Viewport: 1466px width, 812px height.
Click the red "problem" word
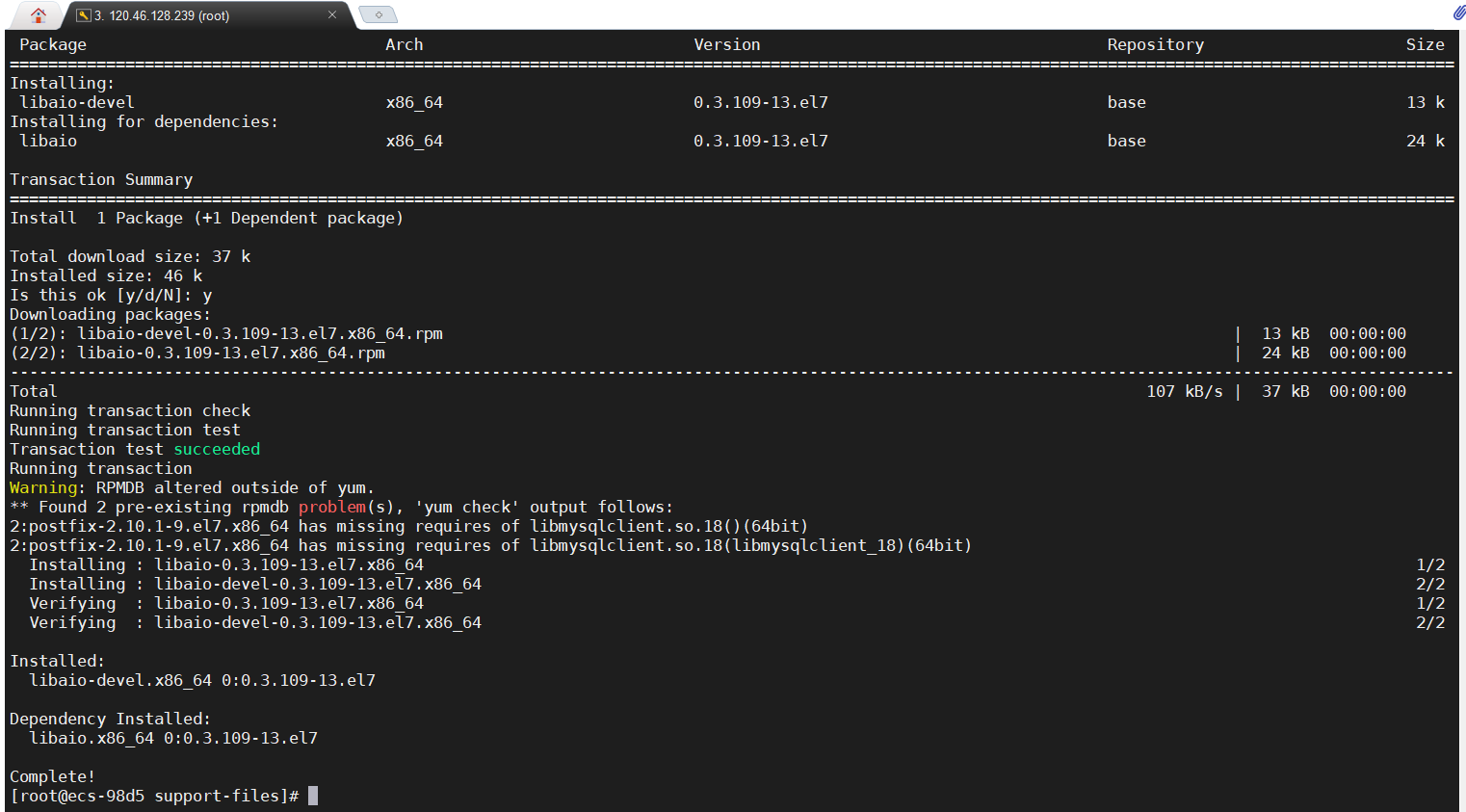tap(332, 507)
